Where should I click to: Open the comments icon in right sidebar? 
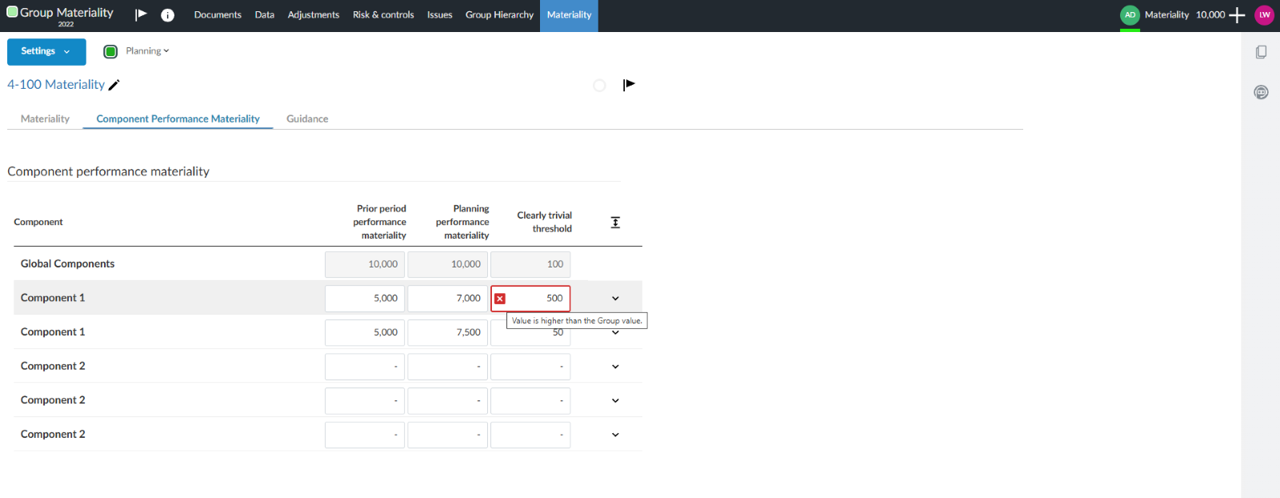(x=1261, y=92)
